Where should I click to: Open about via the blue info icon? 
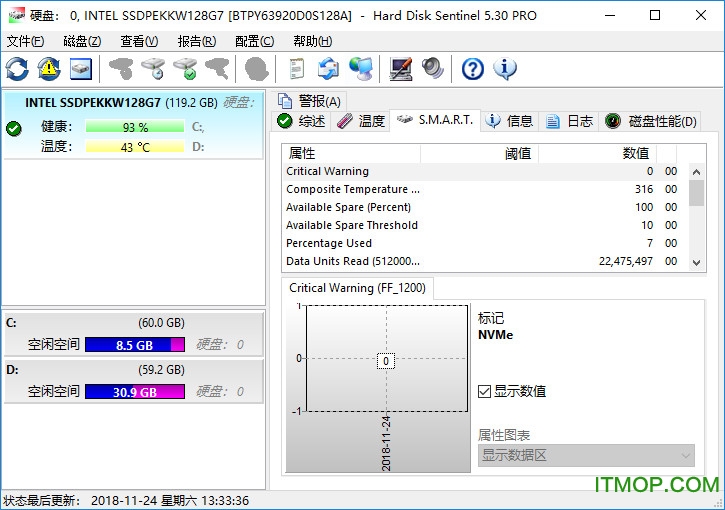505,69
